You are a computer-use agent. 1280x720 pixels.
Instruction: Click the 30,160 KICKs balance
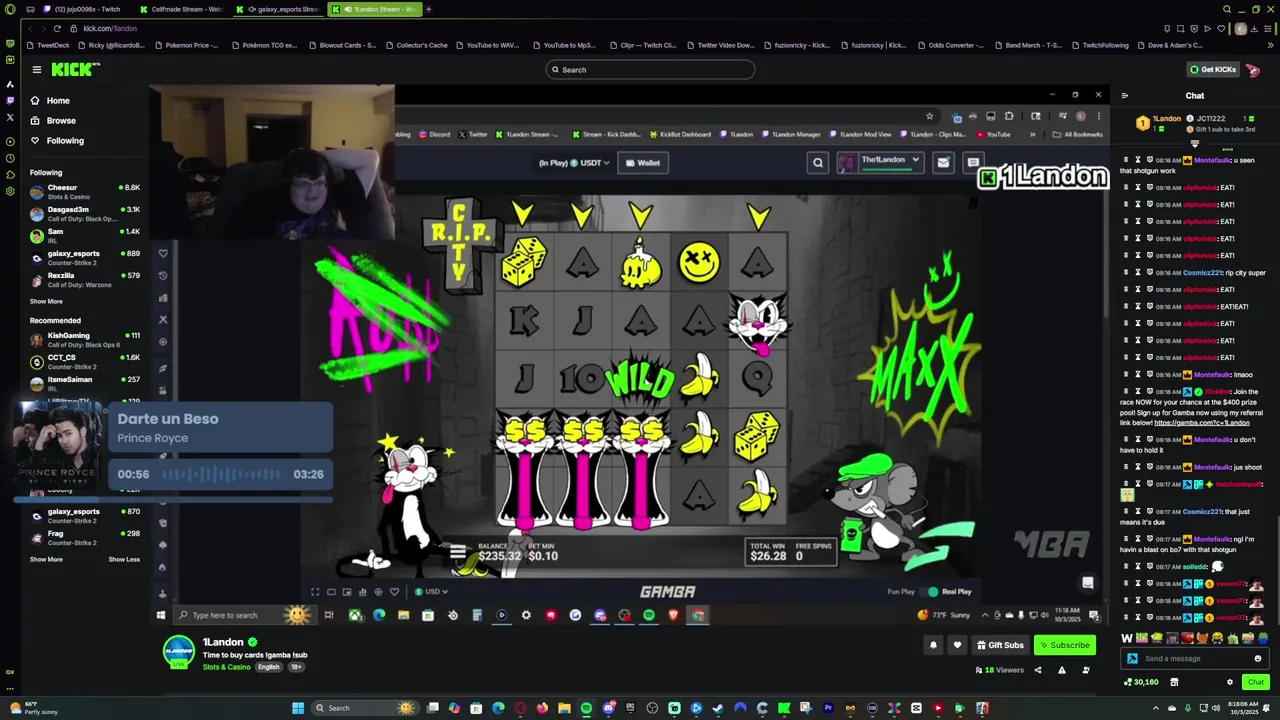(x=1141, y=682)
